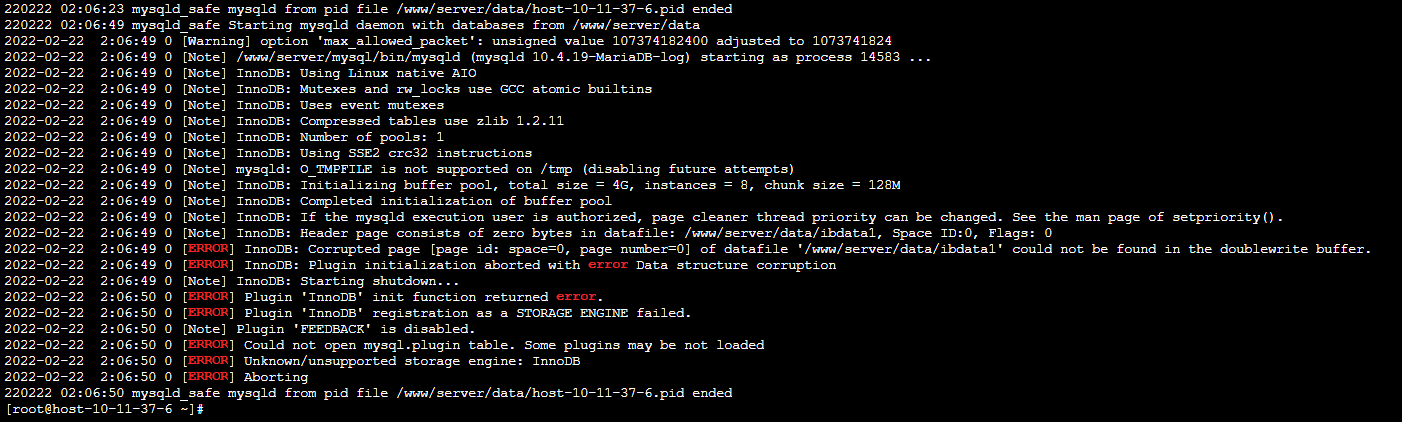1402x422 pixels.
Task: Click 'registration as a STORAGE ENGINE failed' line
Action: click(468, 313)
